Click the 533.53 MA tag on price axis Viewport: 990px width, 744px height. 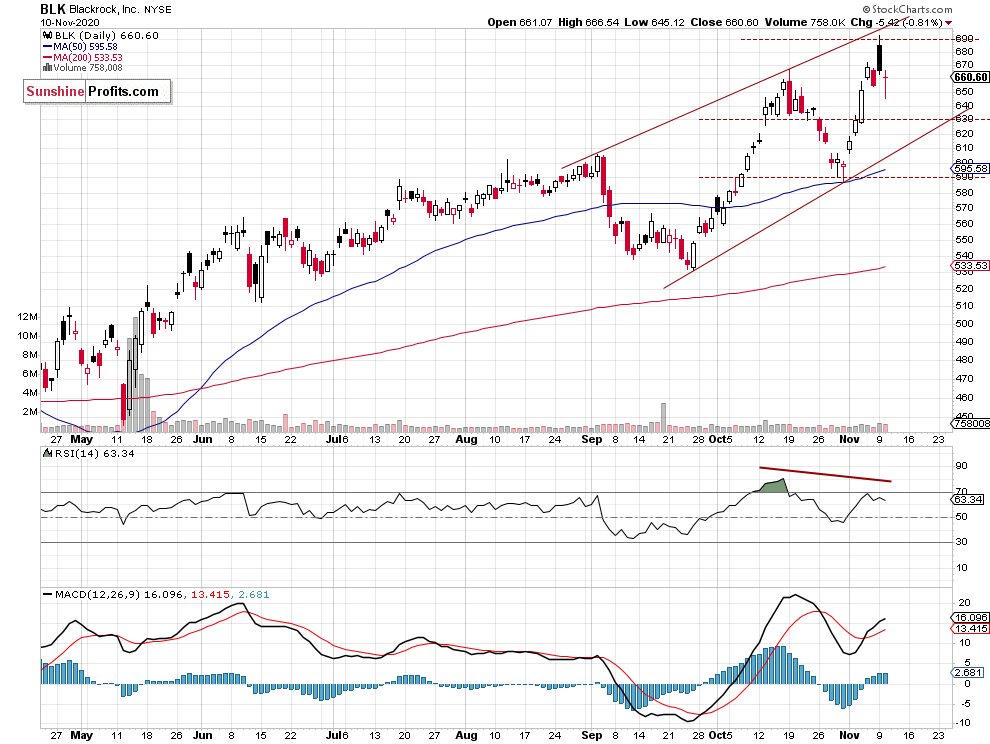(x=970, y=266)
